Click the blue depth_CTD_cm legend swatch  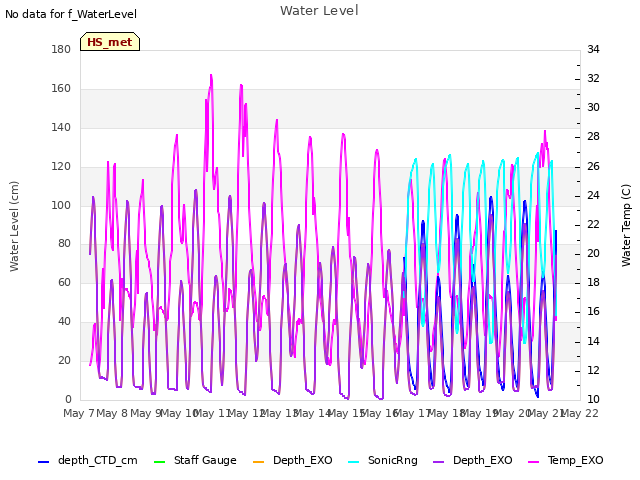[x=43, y=462]
